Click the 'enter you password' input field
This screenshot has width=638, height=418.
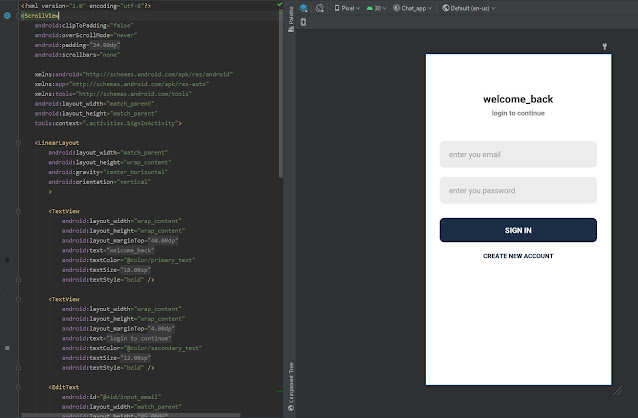[518, 190]
